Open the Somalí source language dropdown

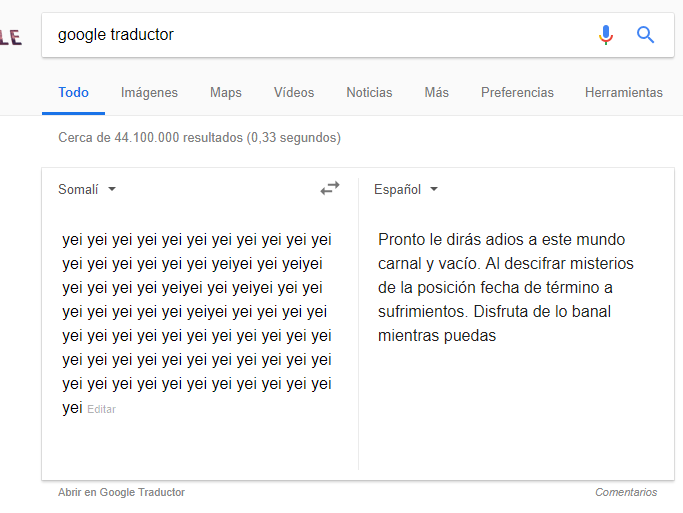pos(87,189)
